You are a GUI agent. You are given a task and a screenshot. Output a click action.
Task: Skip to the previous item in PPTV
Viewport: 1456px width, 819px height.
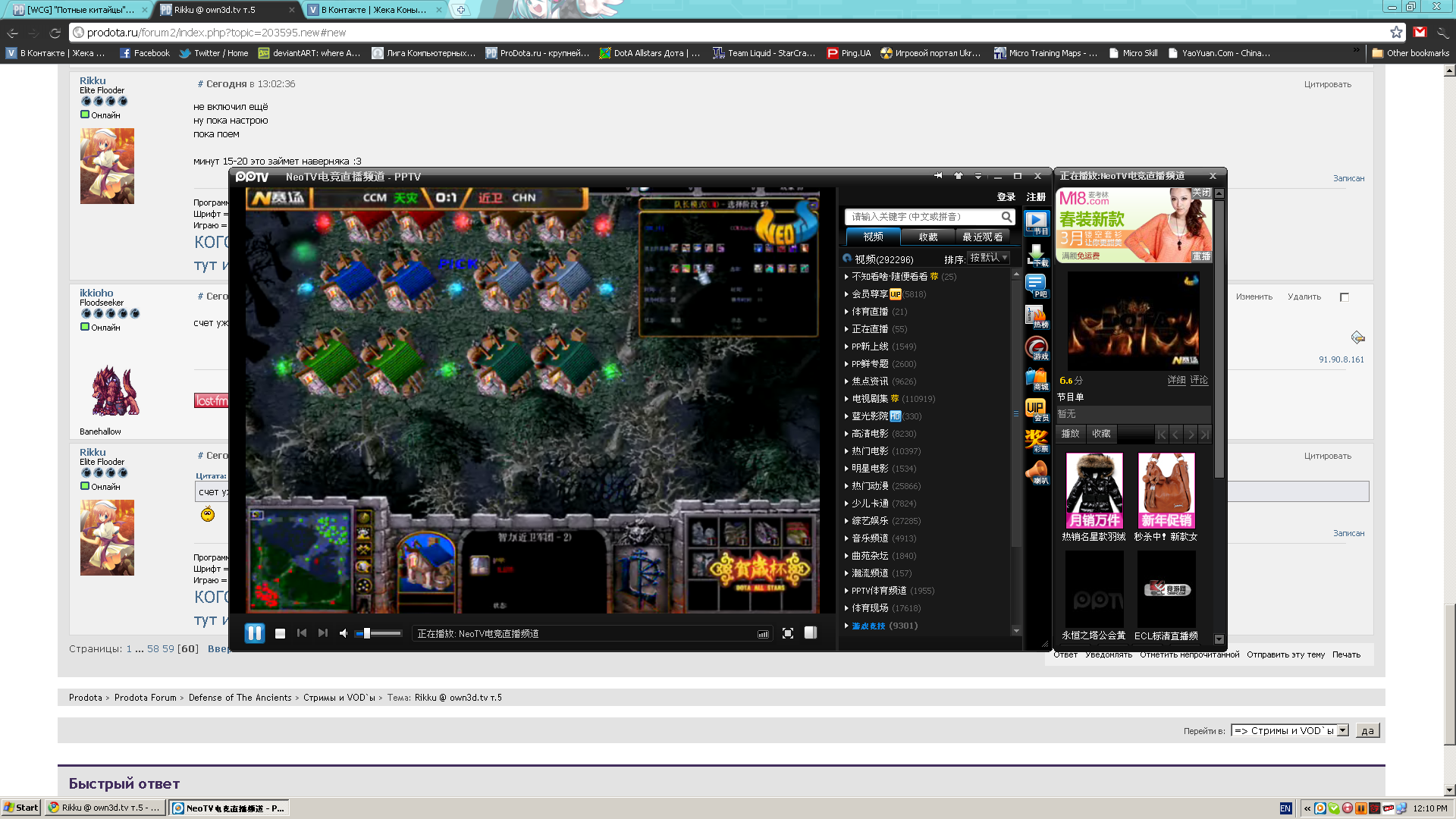(302, 633)
